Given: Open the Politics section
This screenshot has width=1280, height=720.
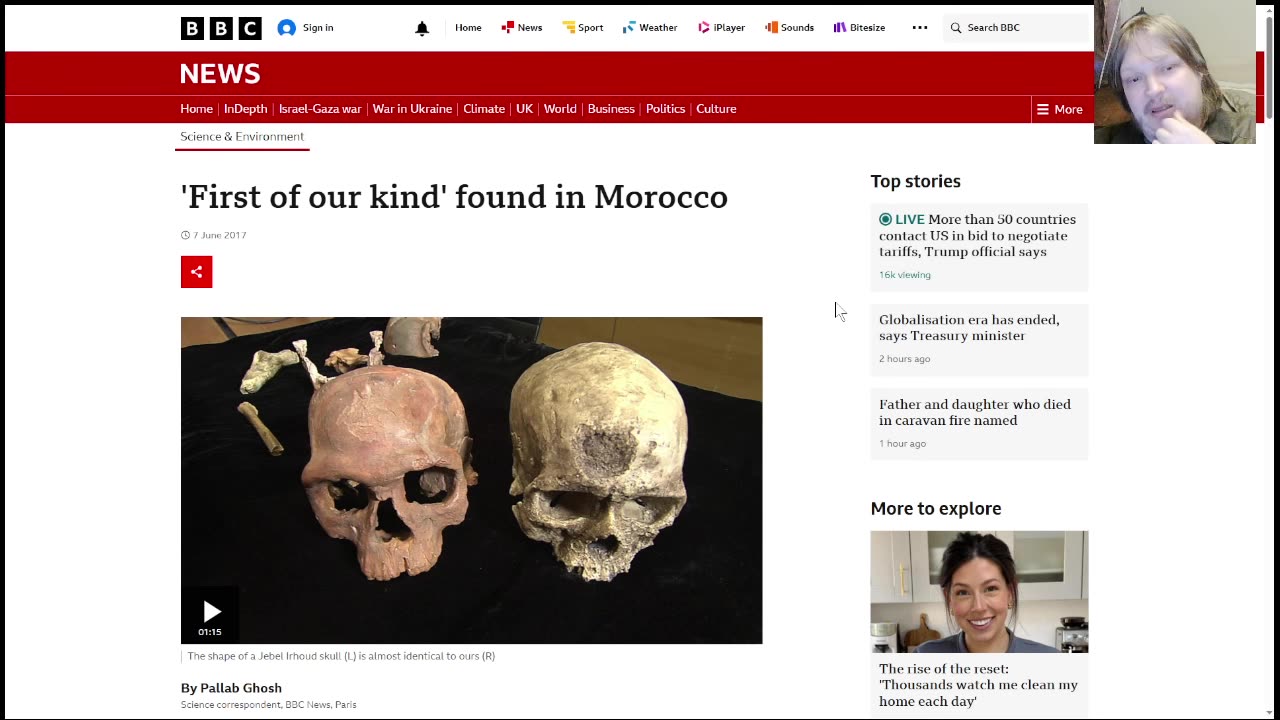Looking at the screenshot, I should point(665,109).
